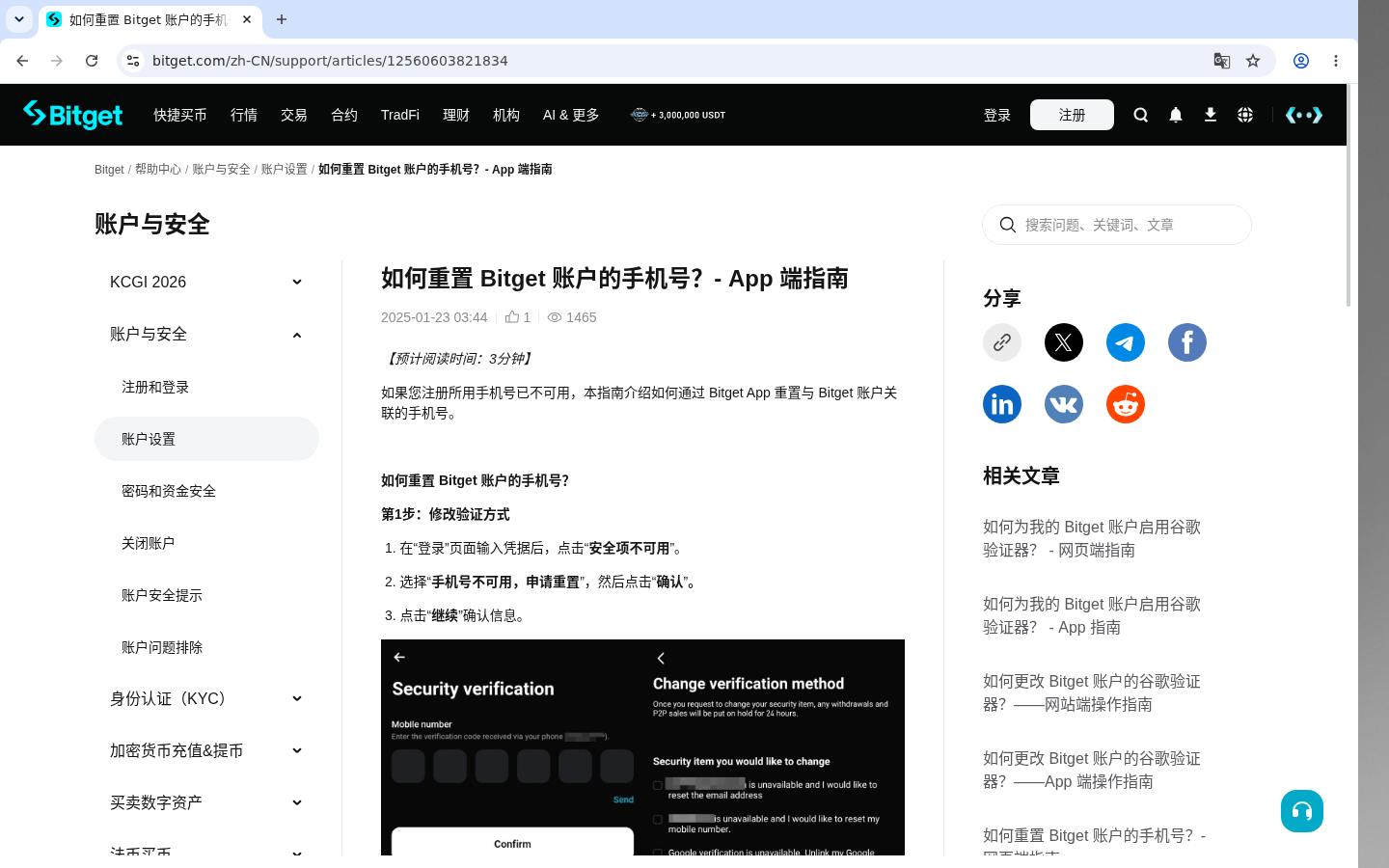Viewport: 1389px width, 868px height.
Task: Open the Chrome profile icon
Action: 1301,61
